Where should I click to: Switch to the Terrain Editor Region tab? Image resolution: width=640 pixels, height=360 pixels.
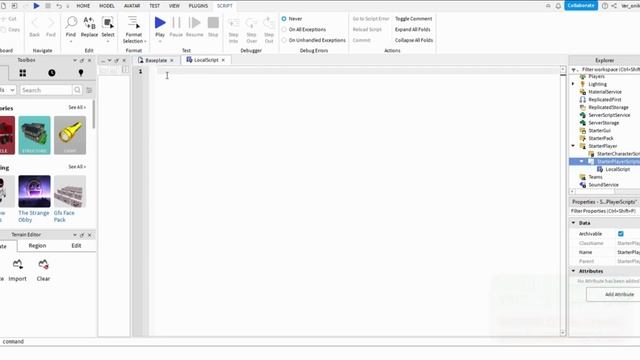coord(37,246)
